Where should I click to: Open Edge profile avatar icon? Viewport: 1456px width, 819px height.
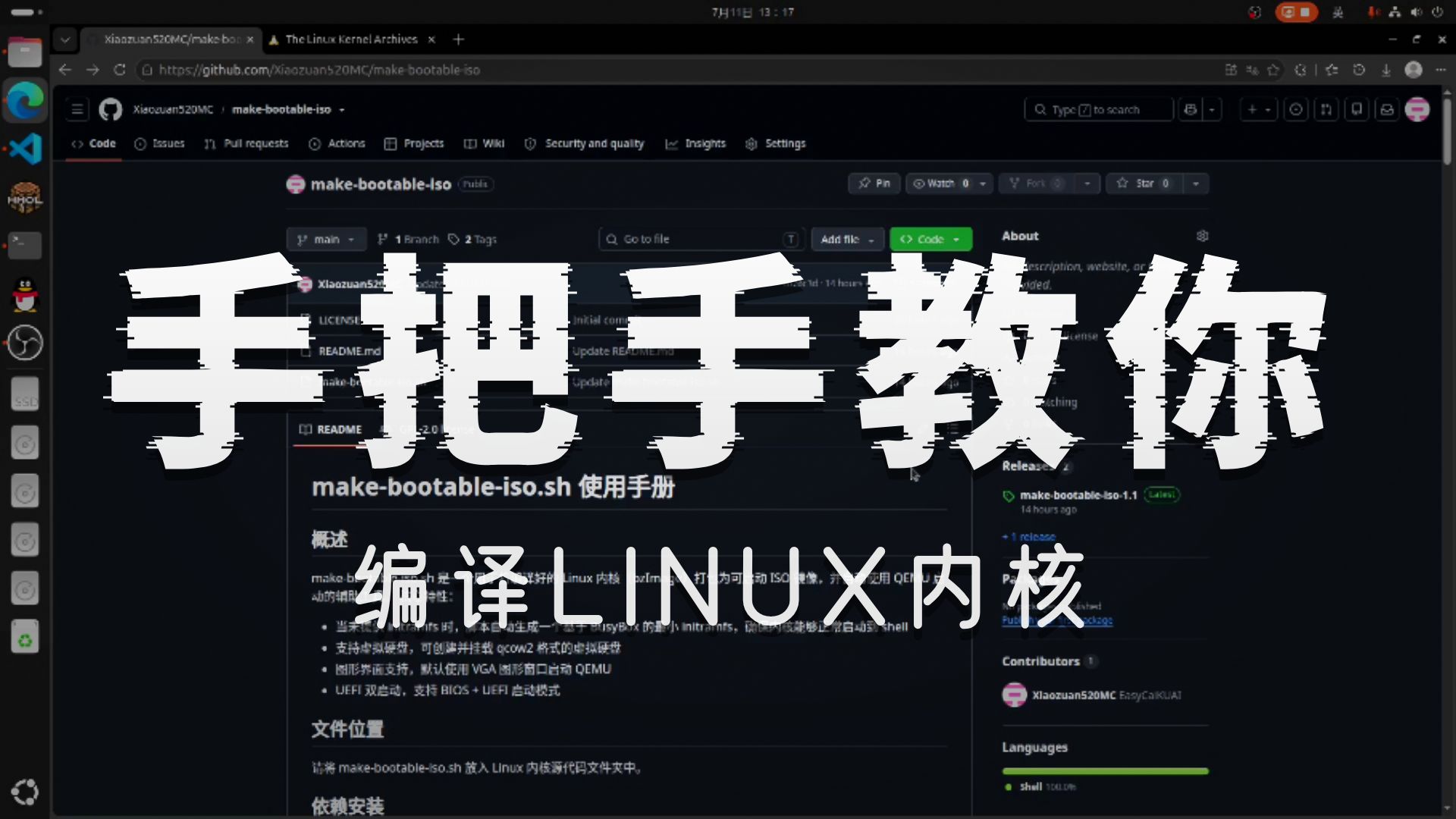click(x=1414, y=70)
